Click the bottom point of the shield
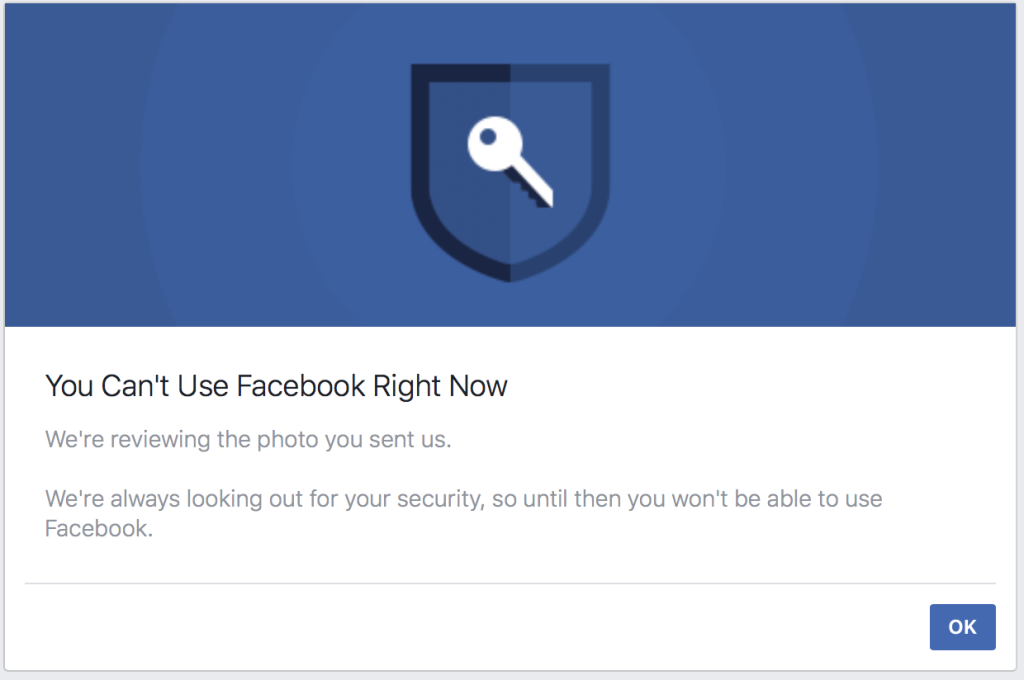Image resolution: width=1024 pixels, height=680 pixels. coord(510,277)
